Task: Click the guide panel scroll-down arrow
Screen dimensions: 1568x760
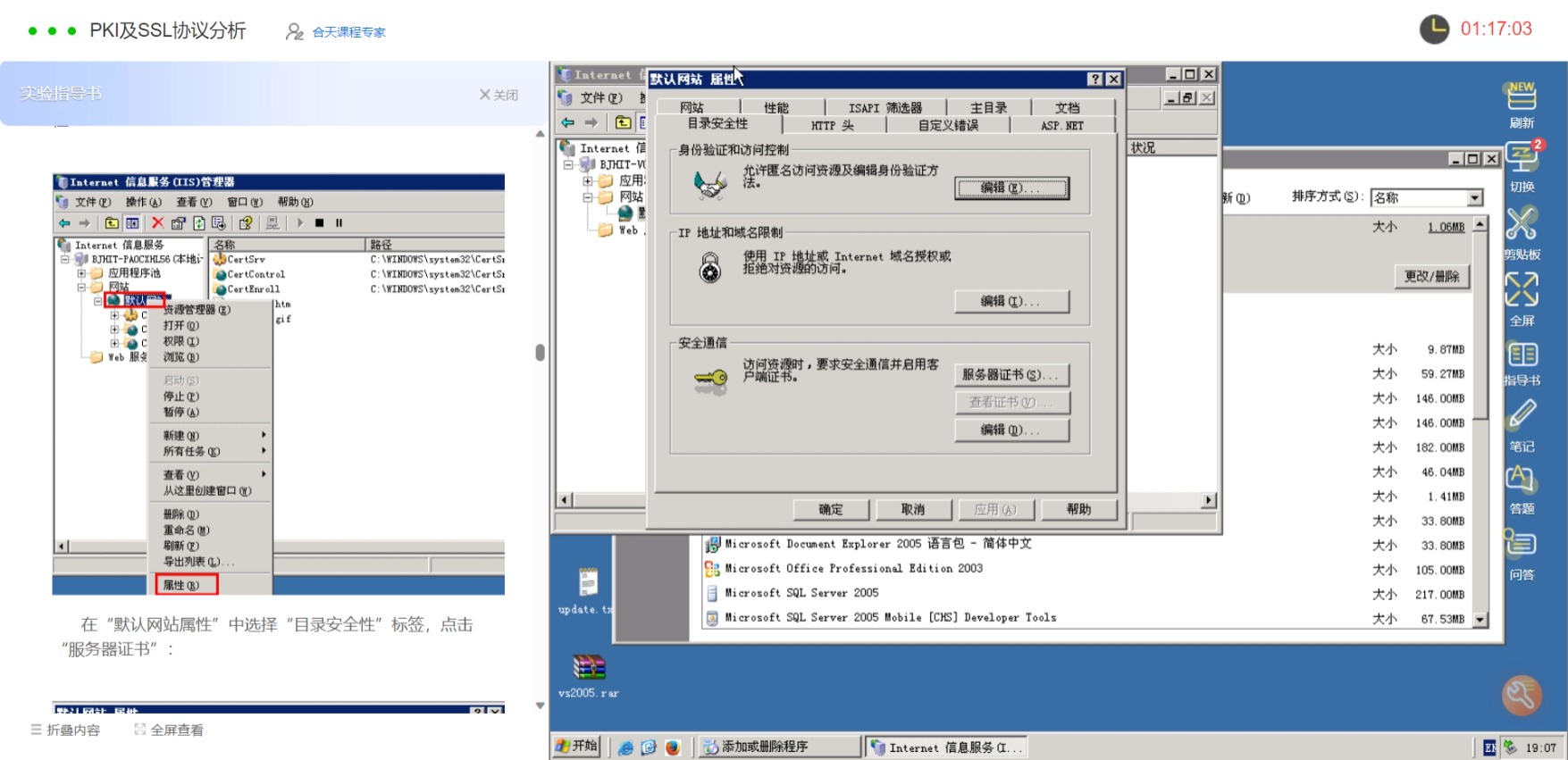Action: (x=540, y=706)
